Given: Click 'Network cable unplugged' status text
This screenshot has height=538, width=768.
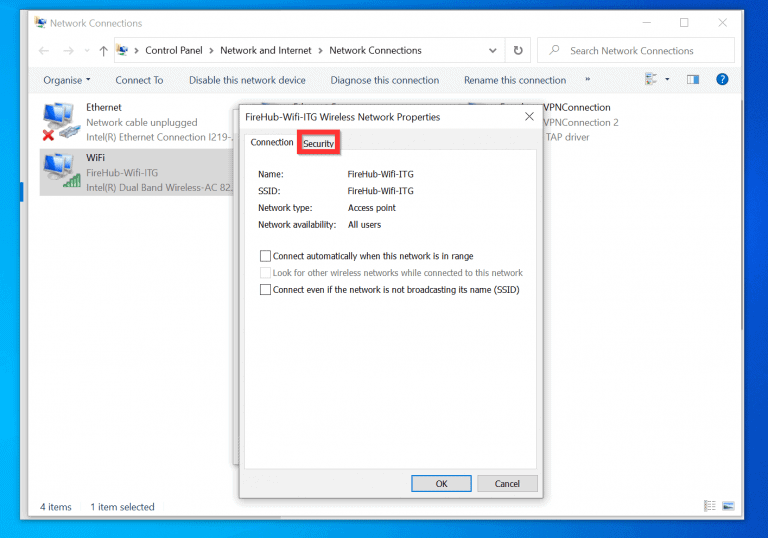Looking at the screenshot, I should pos(142,122).
